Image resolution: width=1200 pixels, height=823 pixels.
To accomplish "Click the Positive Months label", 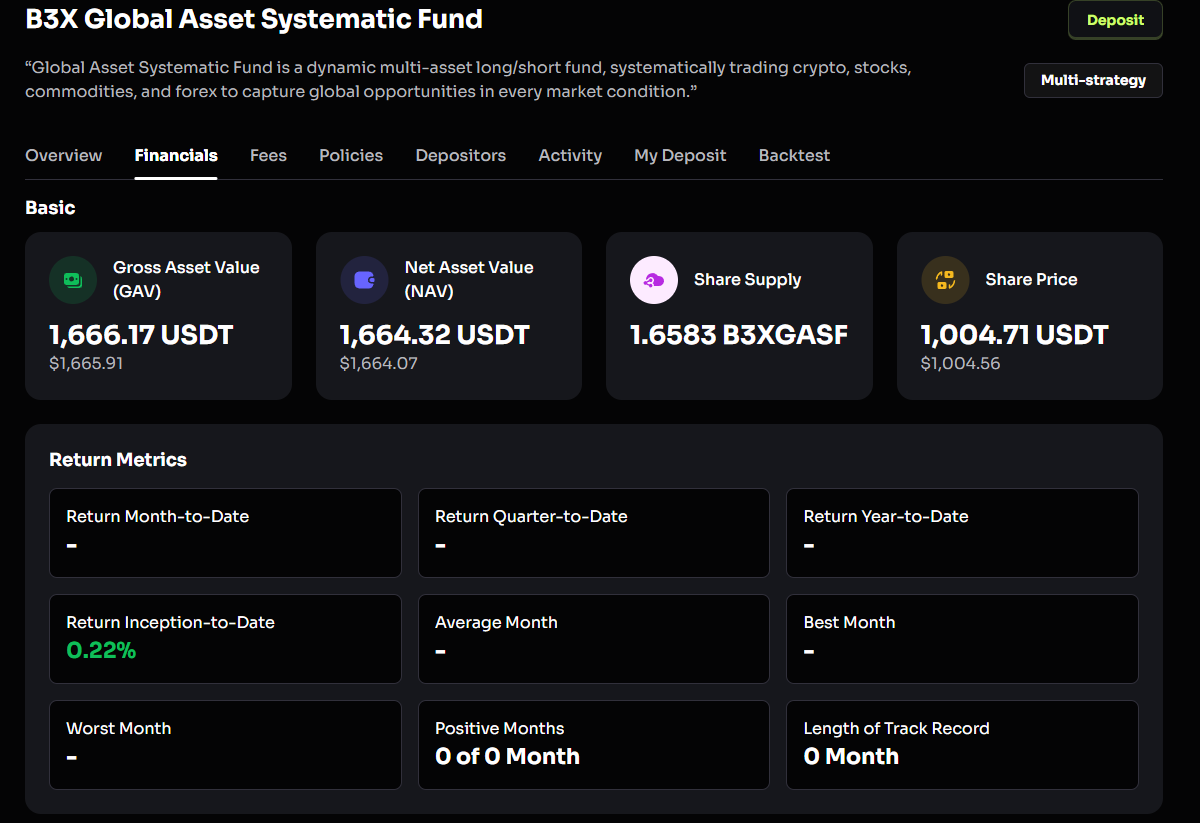I will pos(499,728).
